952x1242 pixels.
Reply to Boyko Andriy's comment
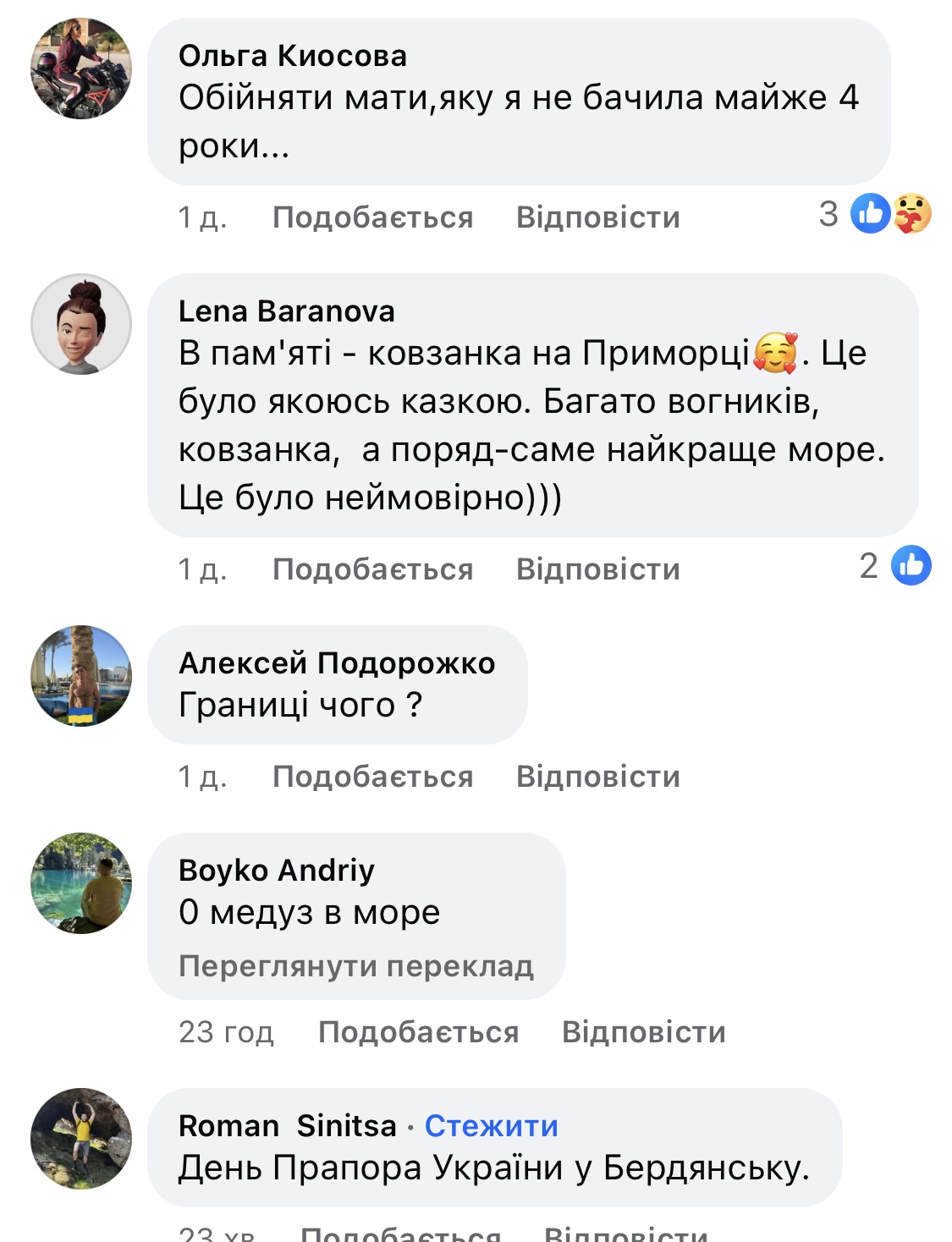point(643,1032)
